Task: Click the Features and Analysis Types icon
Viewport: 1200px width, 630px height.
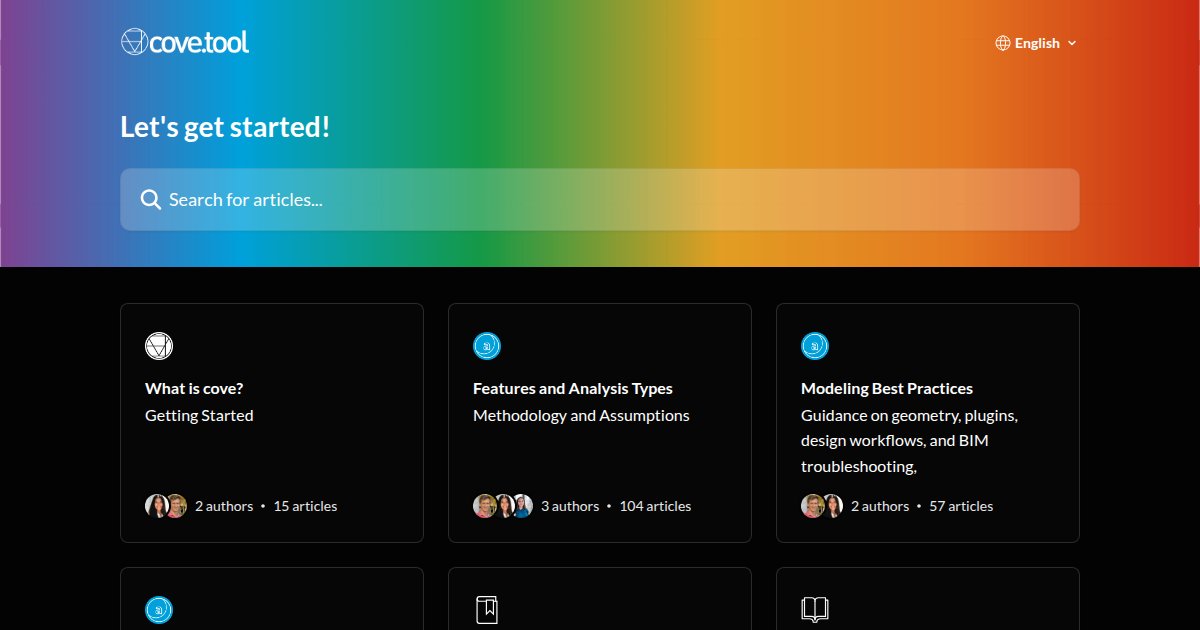Action: [487, 346]
